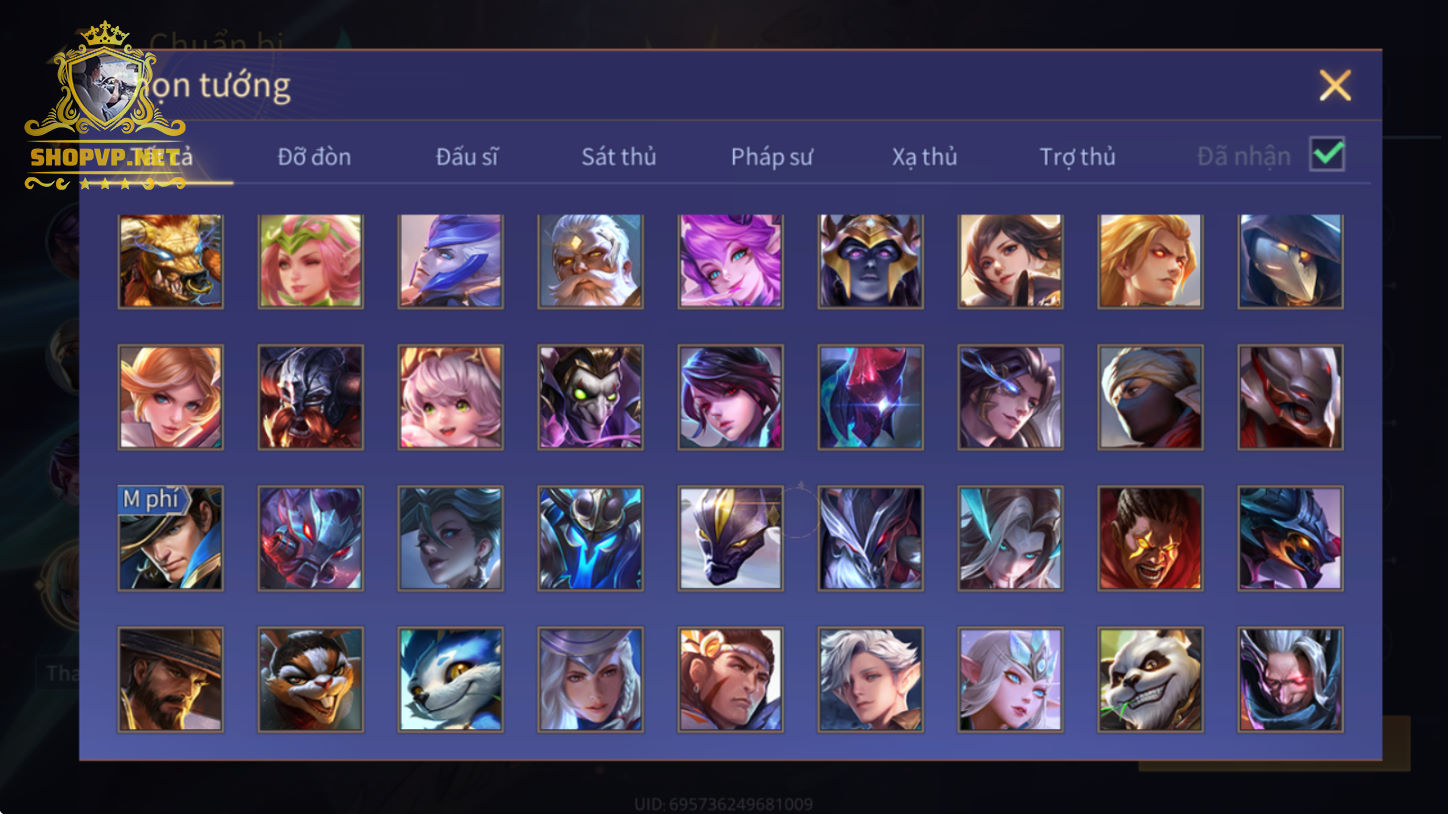The width and height of the screenshot is (1448, 814).
Task: Toggle the Đã nhận checkbox
Action: point(1327,154)
